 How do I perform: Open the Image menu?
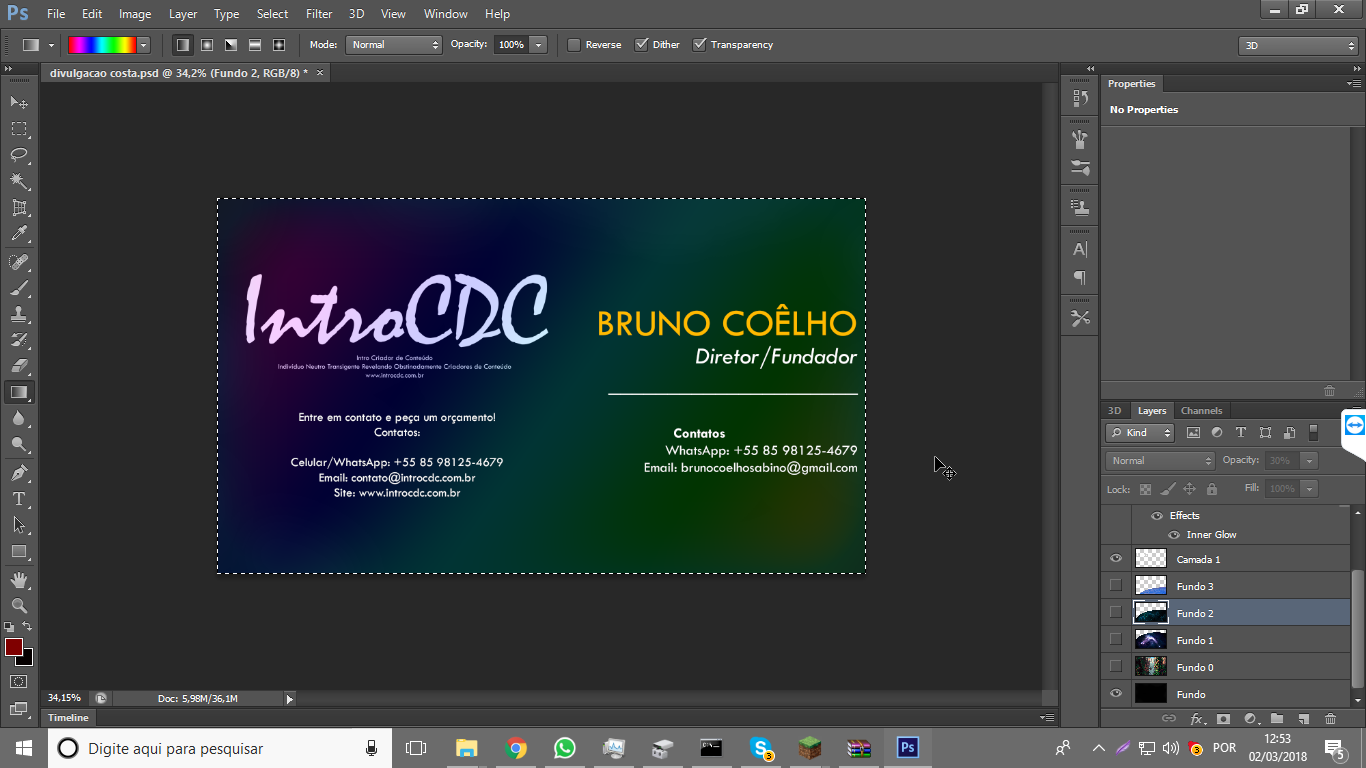[135, 14]
